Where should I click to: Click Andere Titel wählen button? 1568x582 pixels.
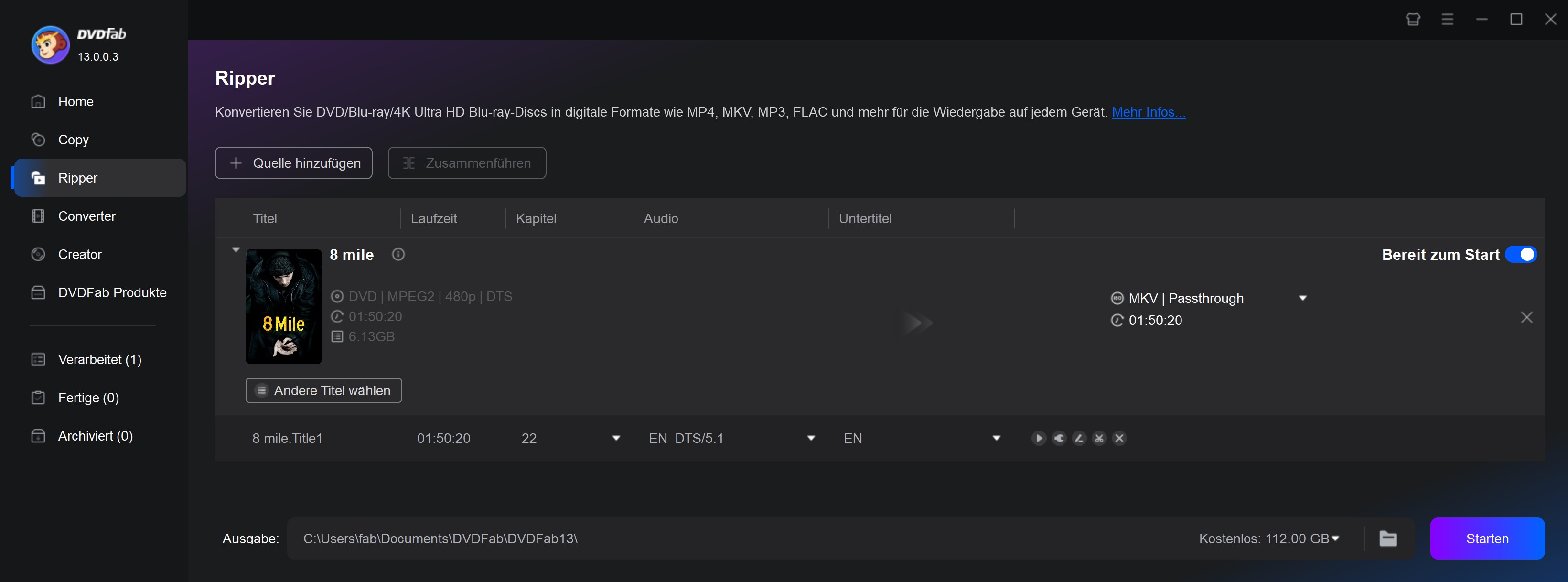tap(323, 391)
